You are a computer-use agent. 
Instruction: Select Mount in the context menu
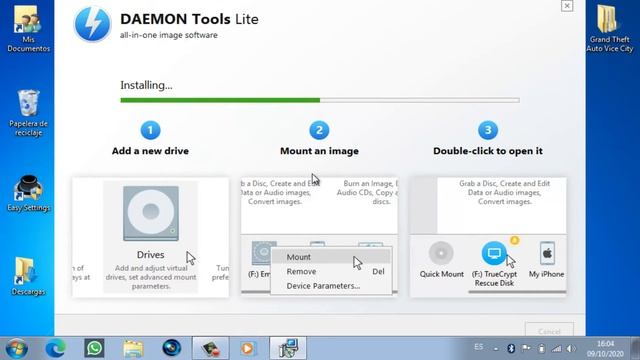click(330, 257)
